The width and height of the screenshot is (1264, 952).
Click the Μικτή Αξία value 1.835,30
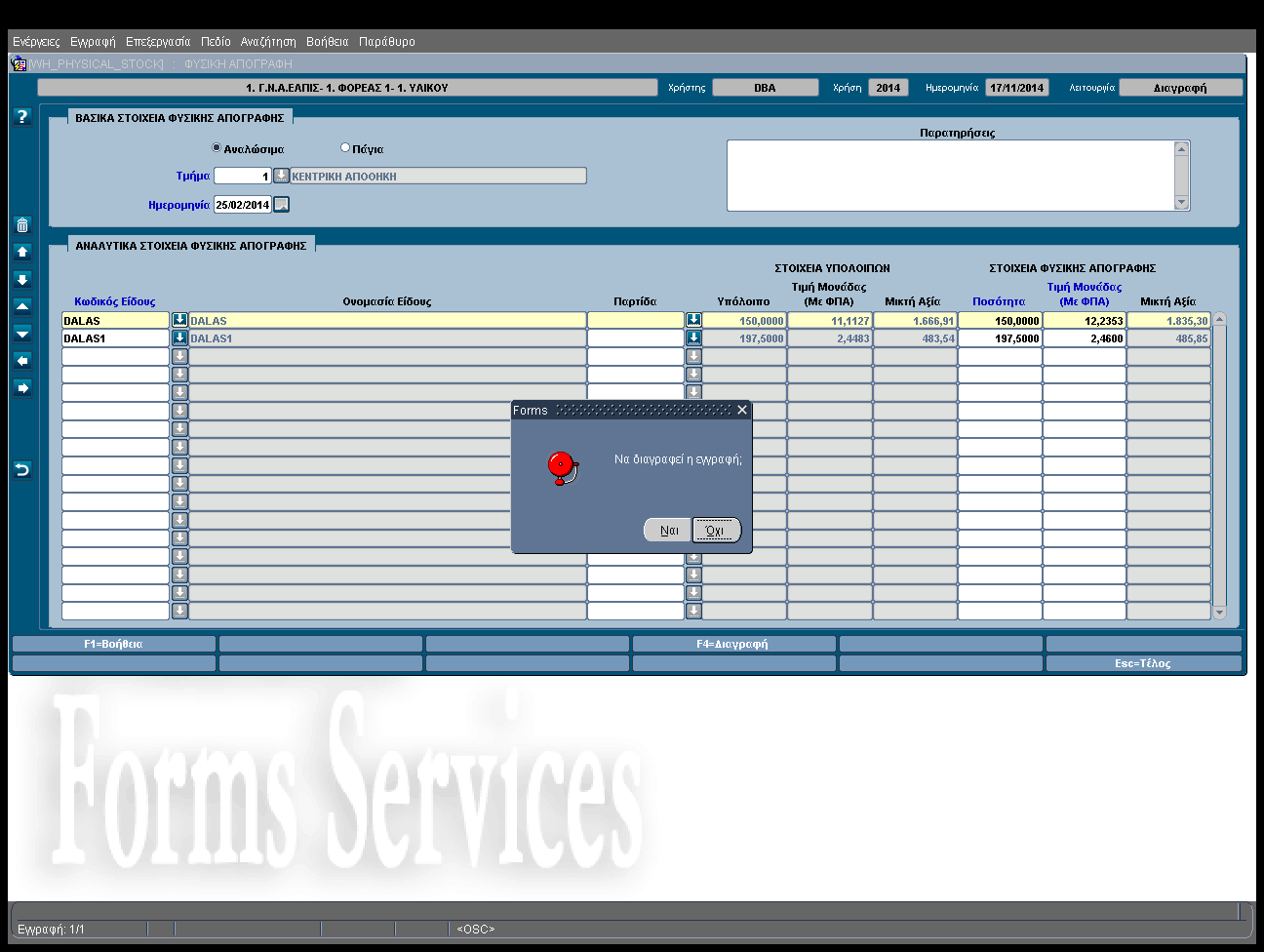(x=1168, y=320)
